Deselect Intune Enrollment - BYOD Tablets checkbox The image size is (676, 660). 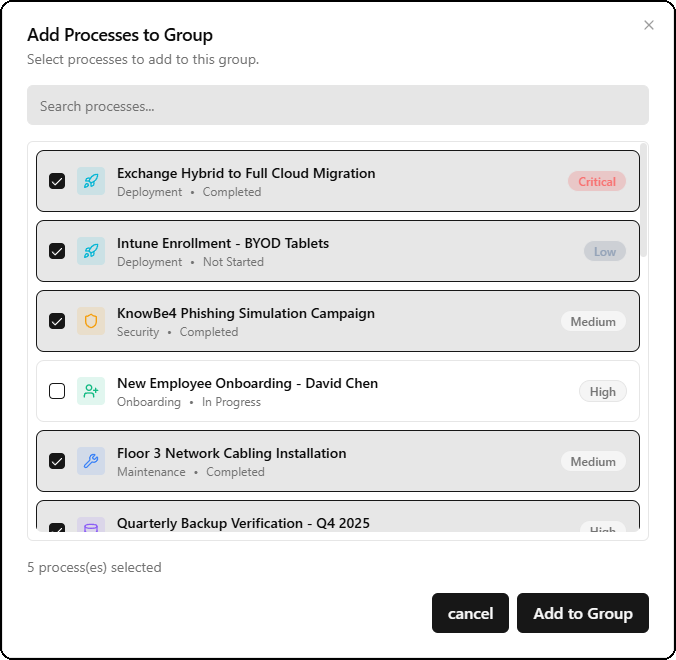[x=57, y=251]
